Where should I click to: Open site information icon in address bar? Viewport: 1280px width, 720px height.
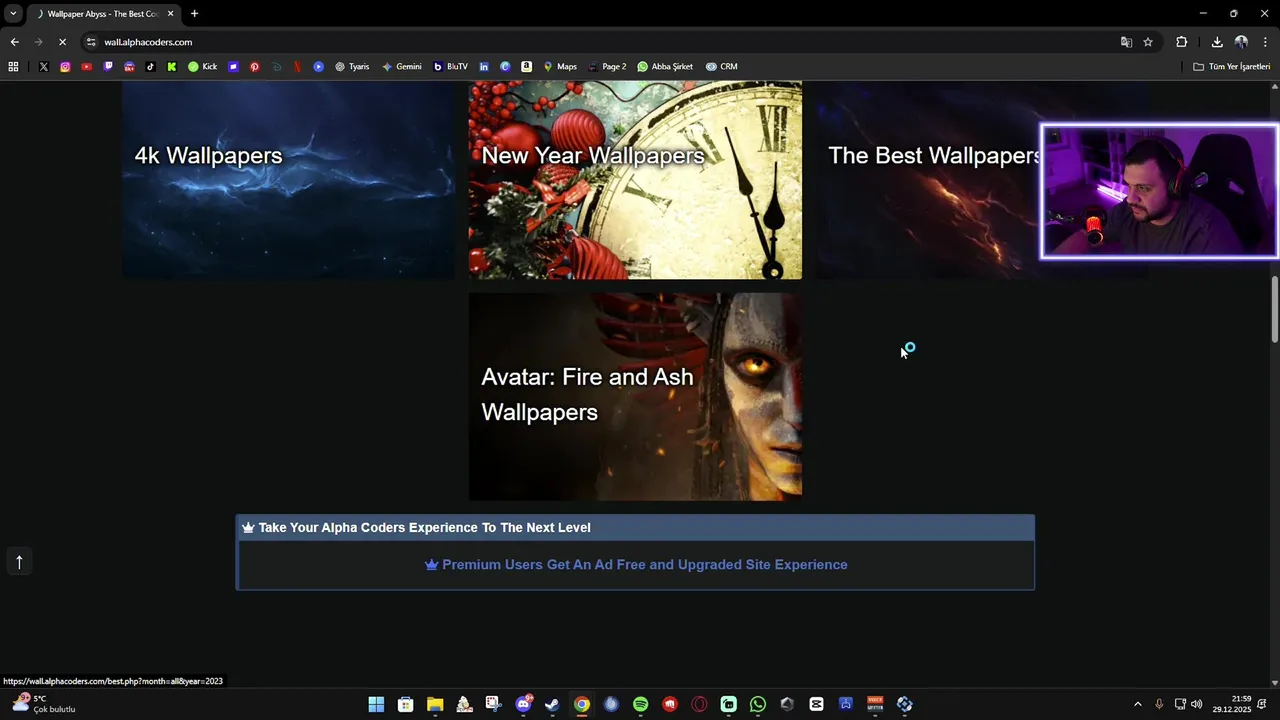[91, 42]
